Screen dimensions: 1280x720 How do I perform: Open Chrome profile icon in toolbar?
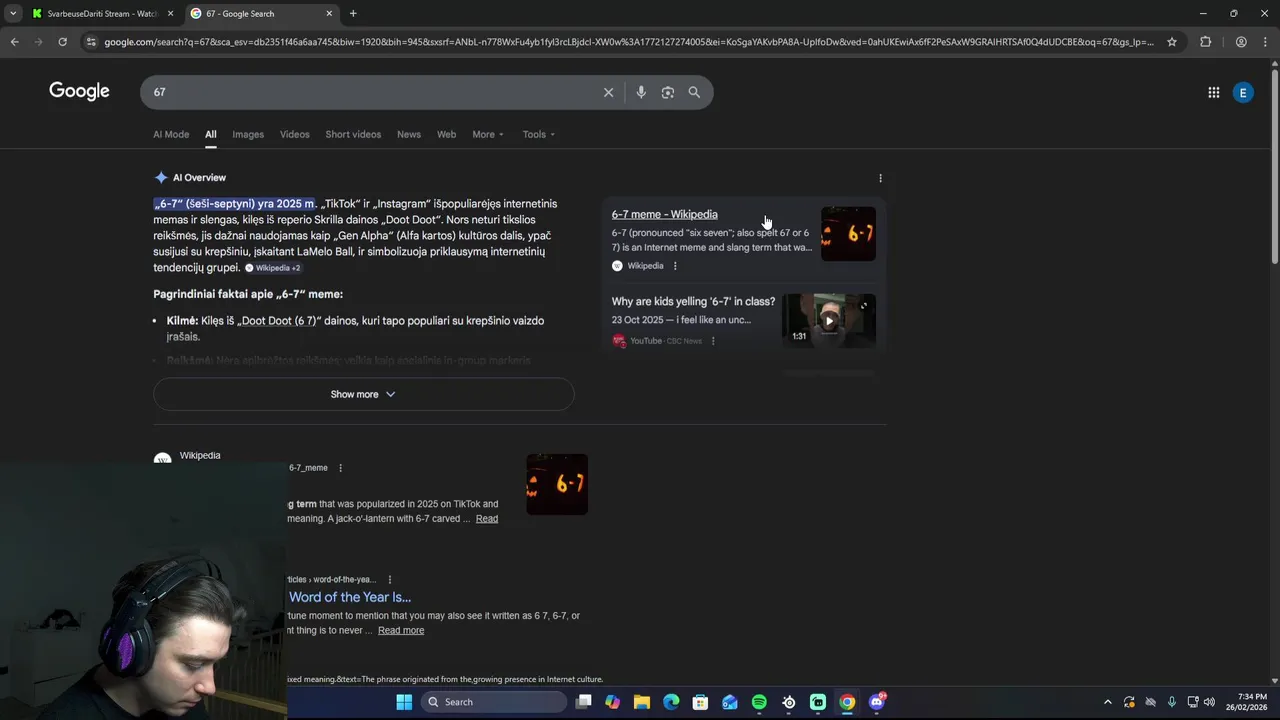(x=1241, y=42)
